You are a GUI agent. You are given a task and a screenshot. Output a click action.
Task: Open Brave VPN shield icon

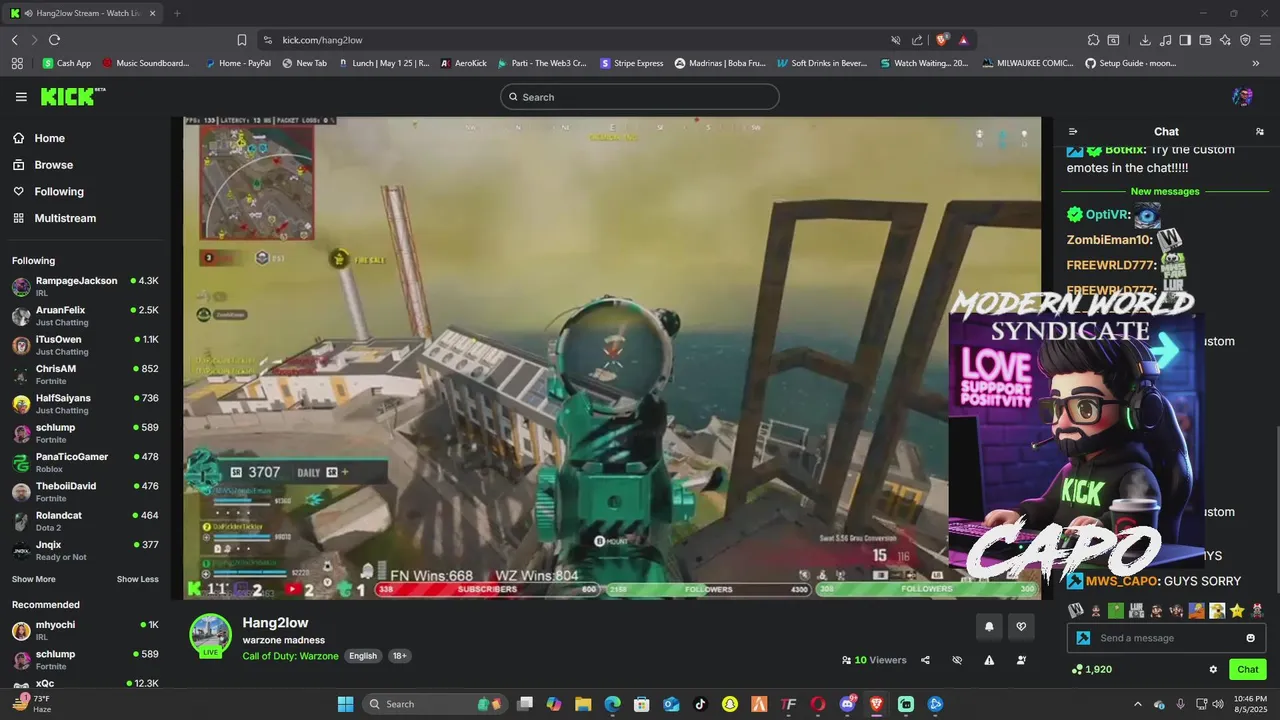(1245, 40)
